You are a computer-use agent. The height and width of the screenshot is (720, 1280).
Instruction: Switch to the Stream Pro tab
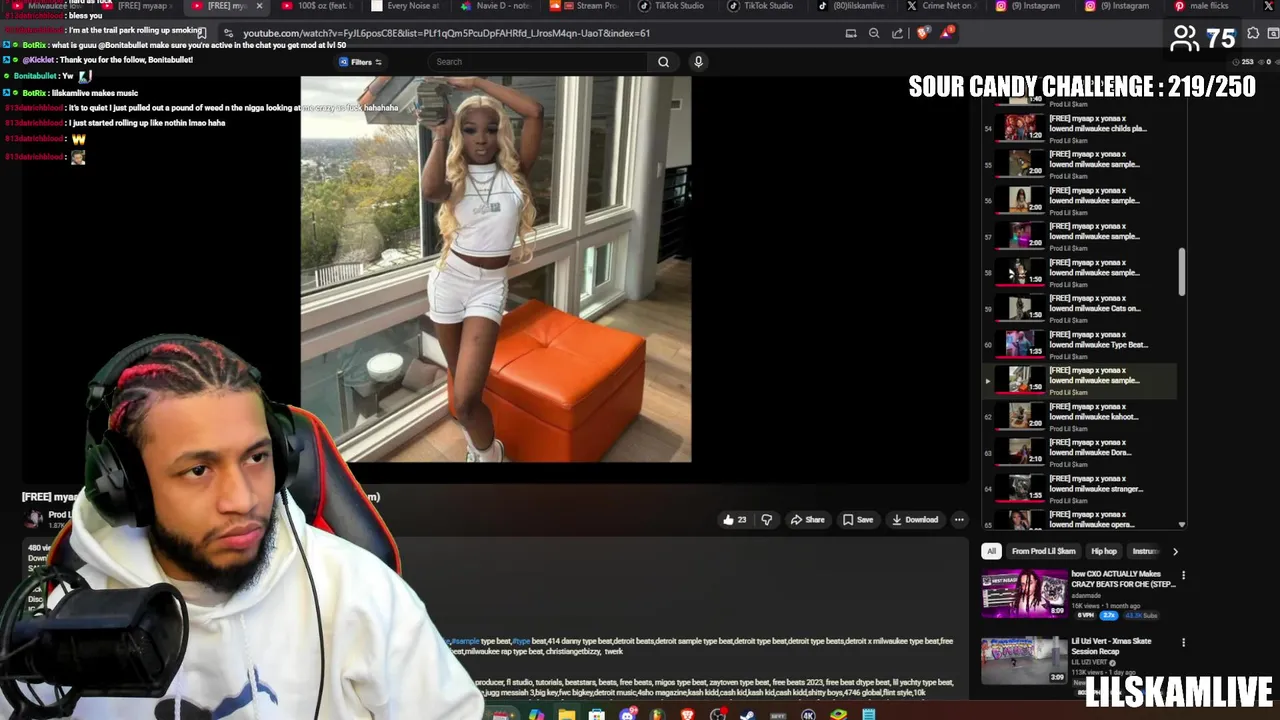[x=585, y=6]
